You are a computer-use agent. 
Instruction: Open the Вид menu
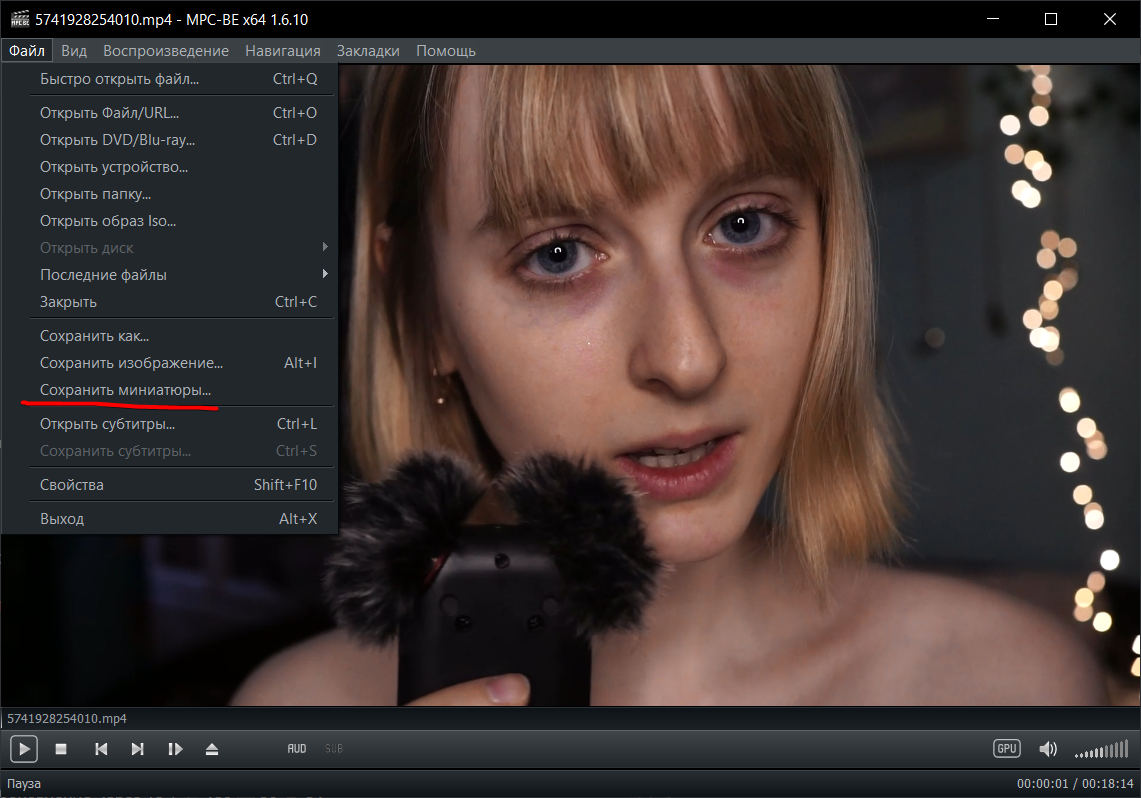(73, 51)
